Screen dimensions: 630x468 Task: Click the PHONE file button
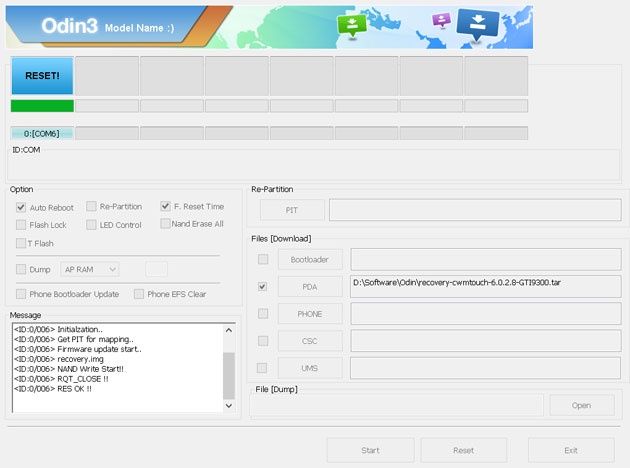pos(310,314)
